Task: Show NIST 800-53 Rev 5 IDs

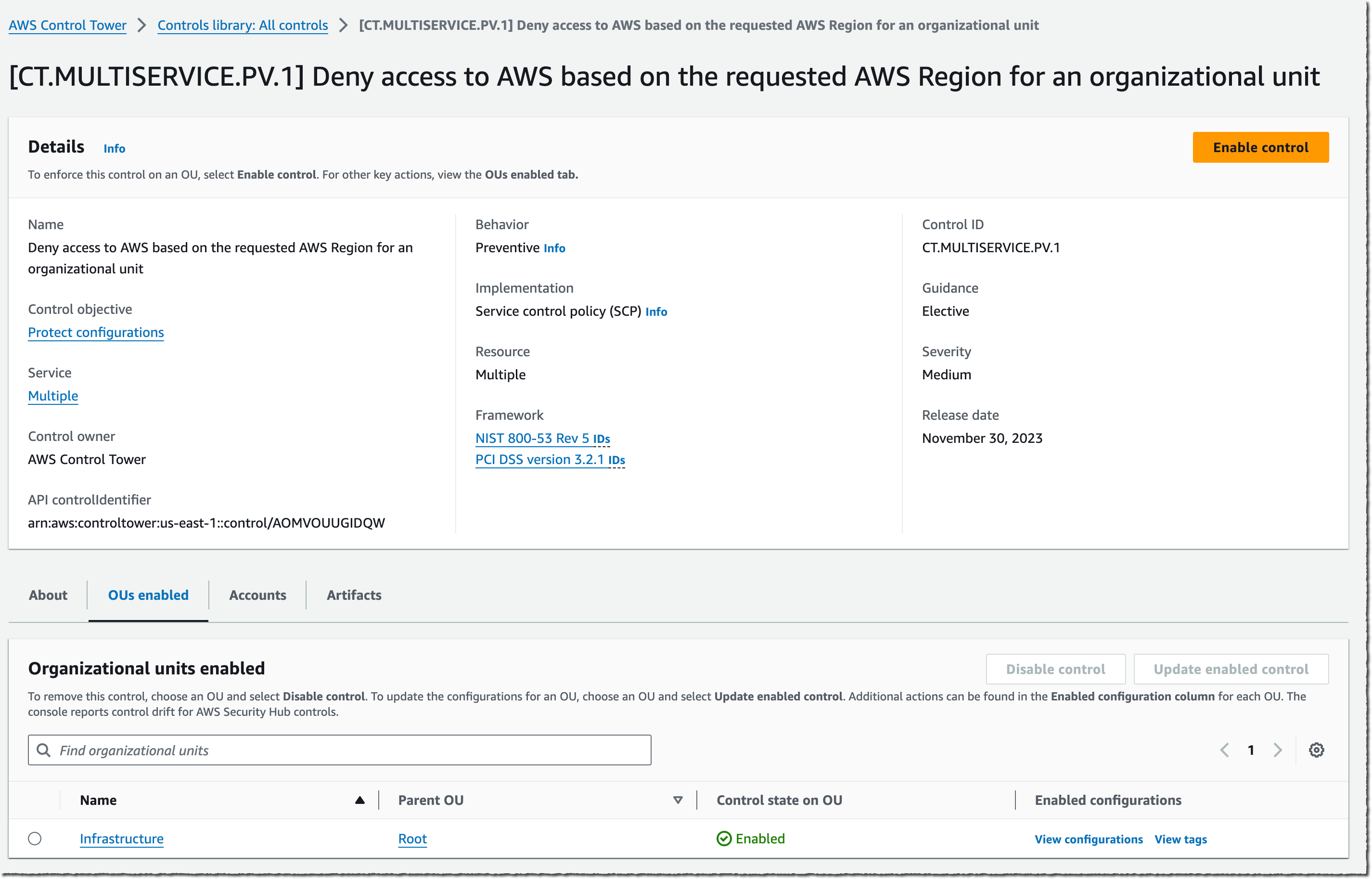Action: coord(601,439)
